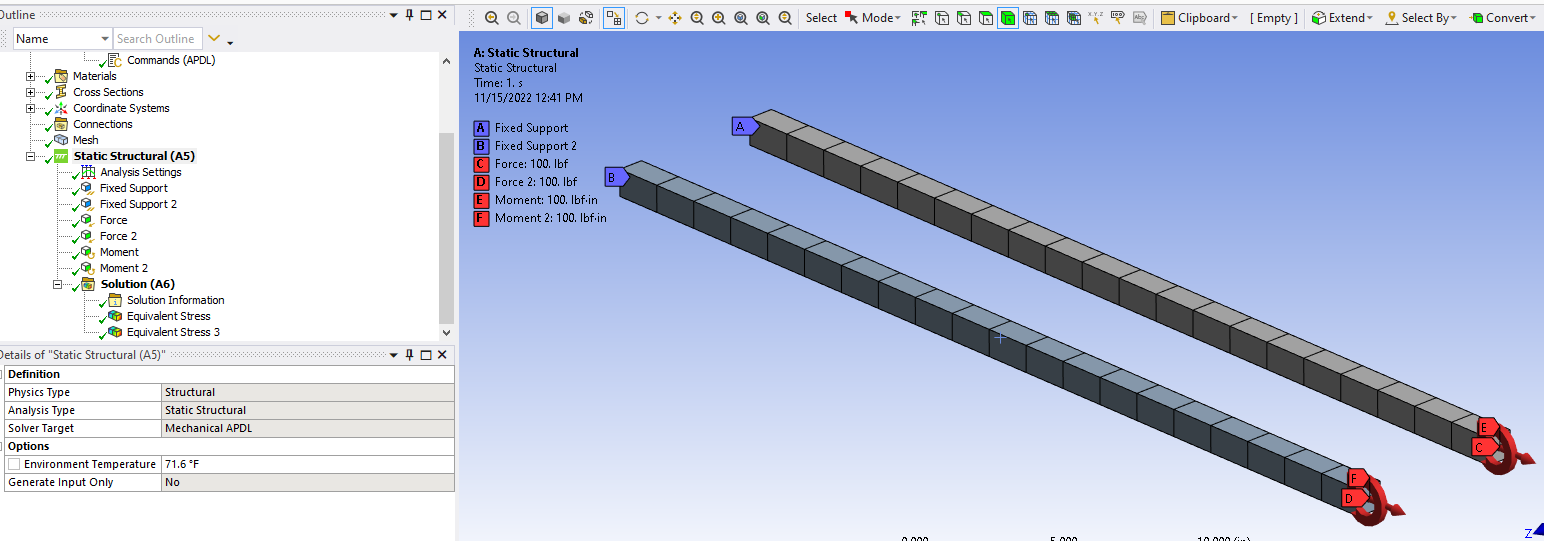The image size is (1544, 541).
Task: Toggle the Environment Temperature checkbox
Action: point(14,464)
